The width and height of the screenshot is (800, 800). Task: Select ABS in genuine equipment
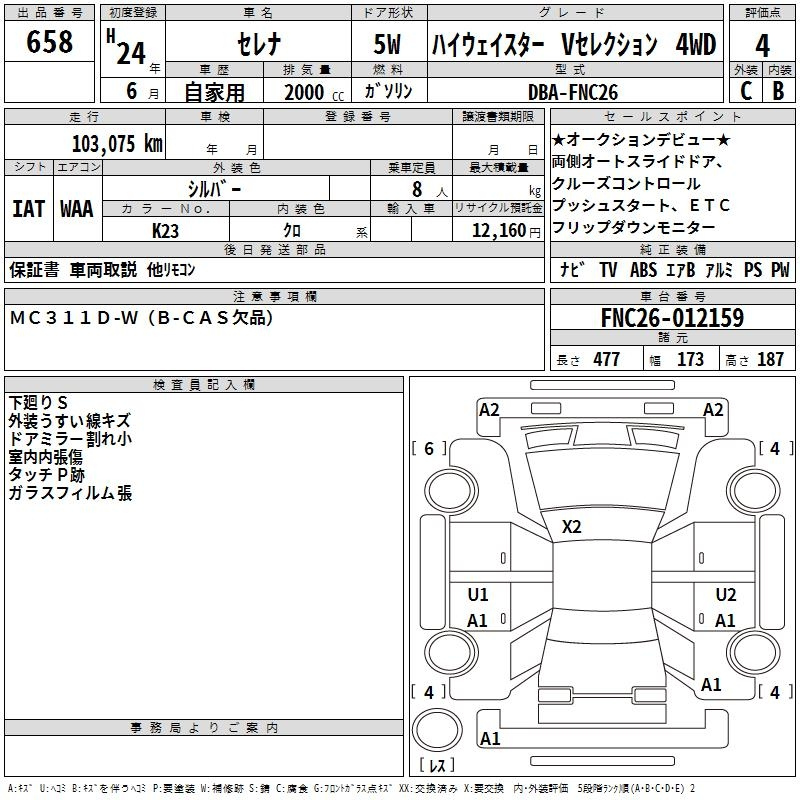[x=643, y=269]
